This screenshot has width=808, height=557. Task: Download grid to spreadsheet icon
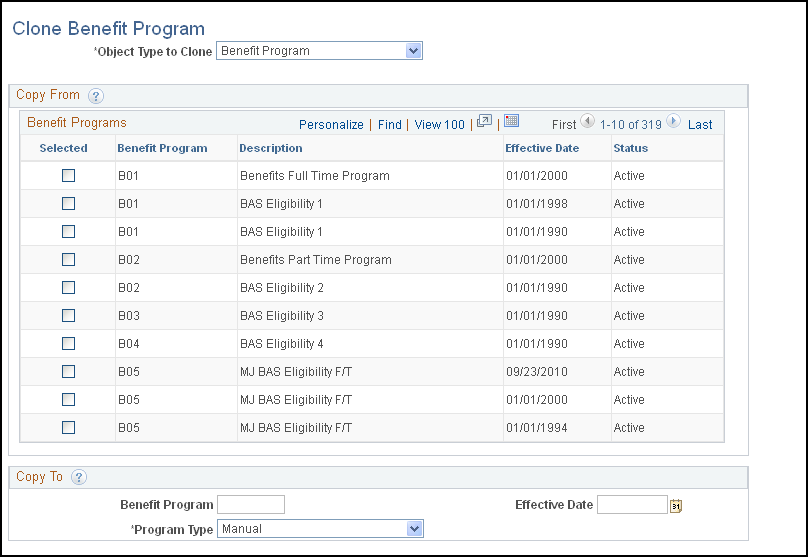[511, 121]
